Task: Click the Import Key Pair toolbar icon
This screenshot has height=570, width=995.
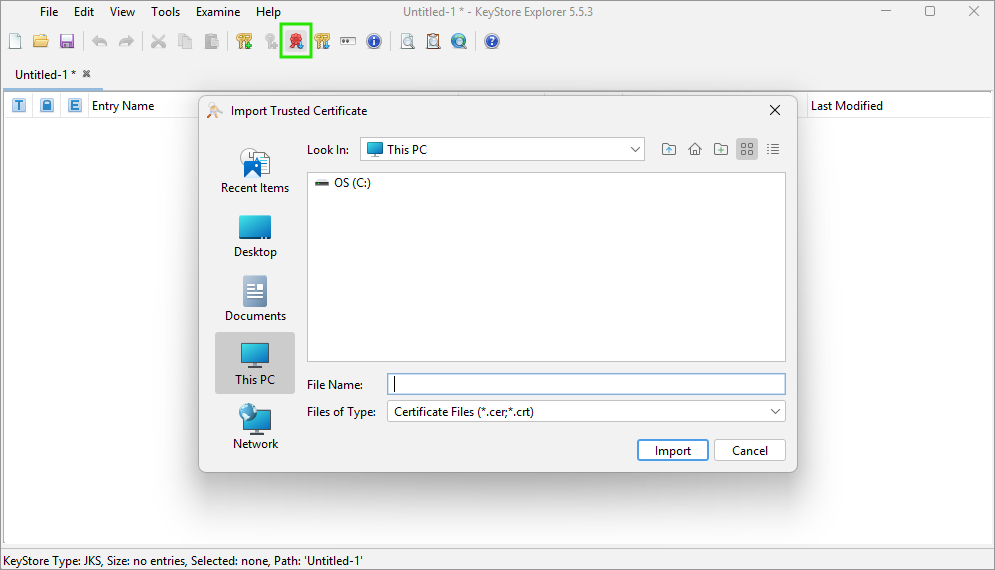Action: (322, 41)
